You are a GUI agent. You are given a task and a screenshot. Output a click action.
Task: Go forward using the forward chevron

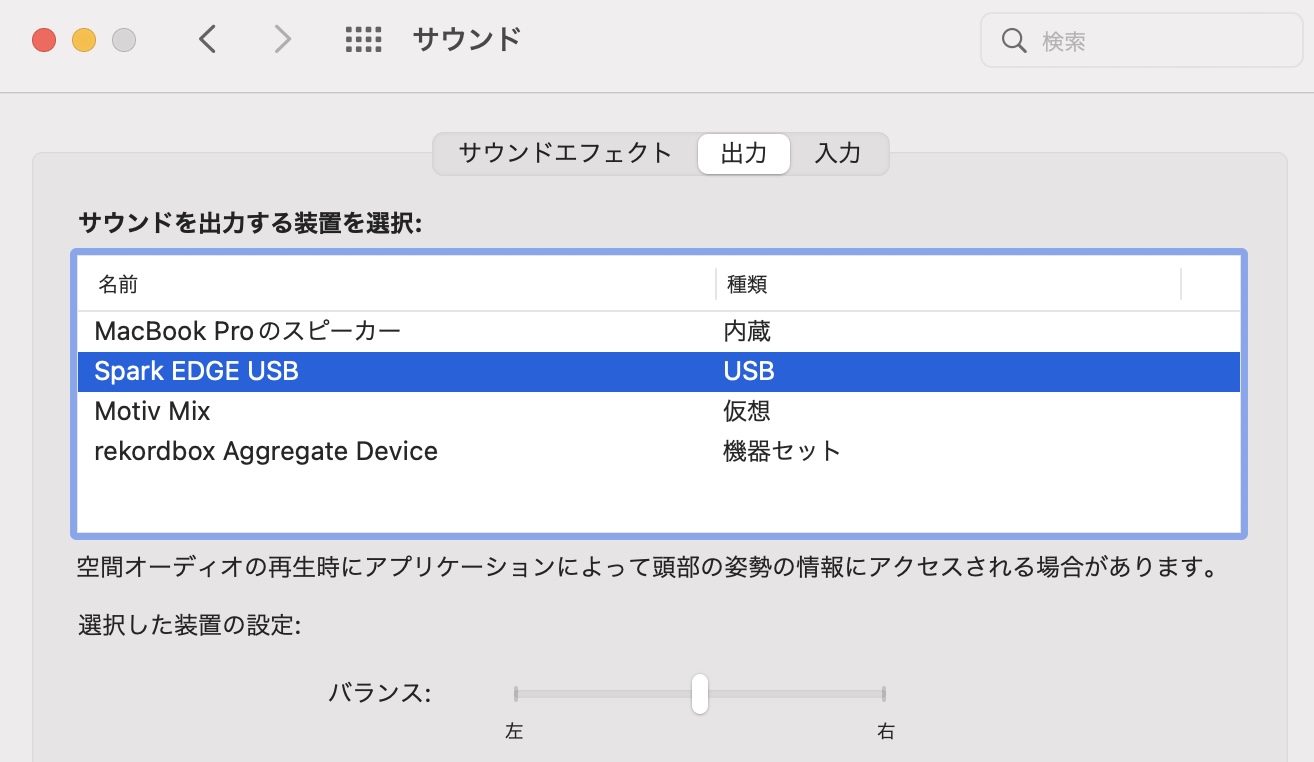(283, 40)
